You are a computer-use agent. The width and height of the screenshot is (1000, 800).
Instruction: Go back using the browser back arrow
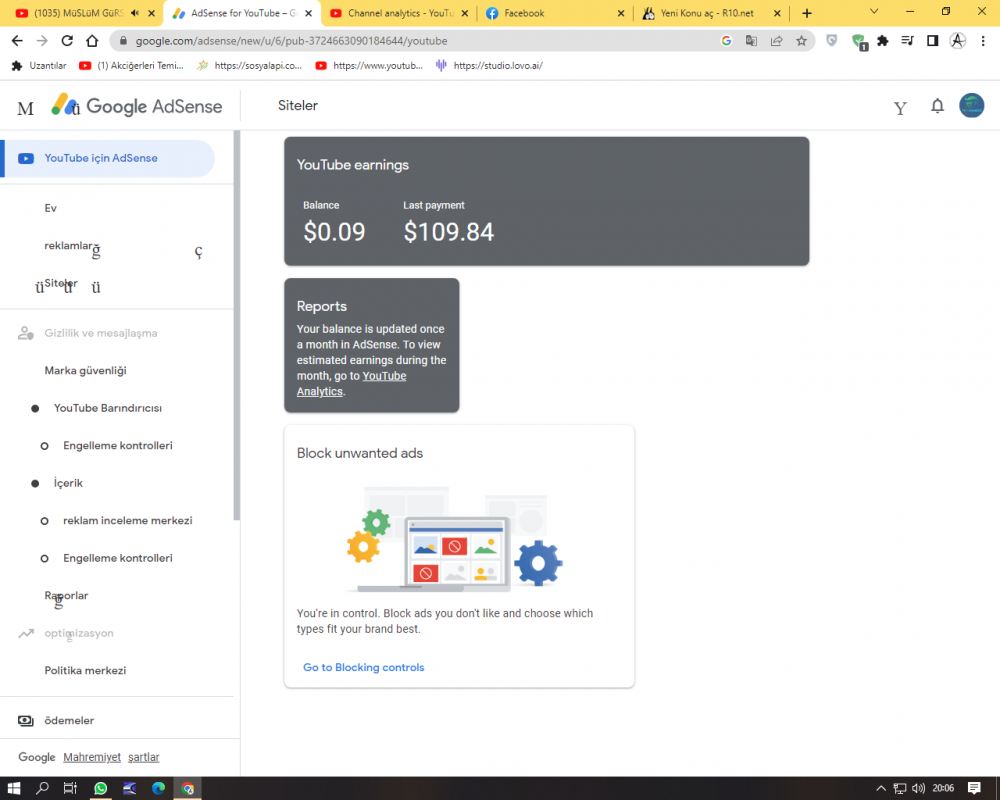17,41
